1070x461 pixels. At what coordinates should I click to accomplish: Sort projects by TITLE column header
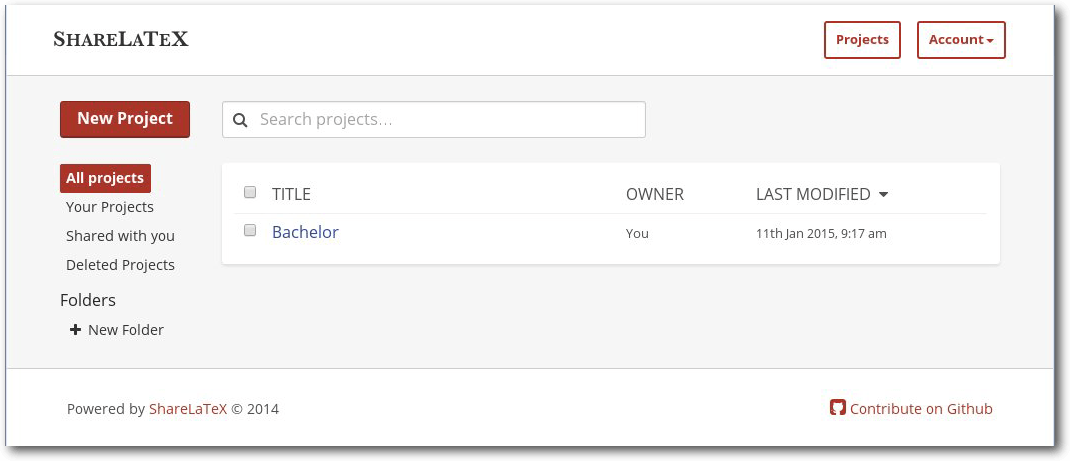291,194
